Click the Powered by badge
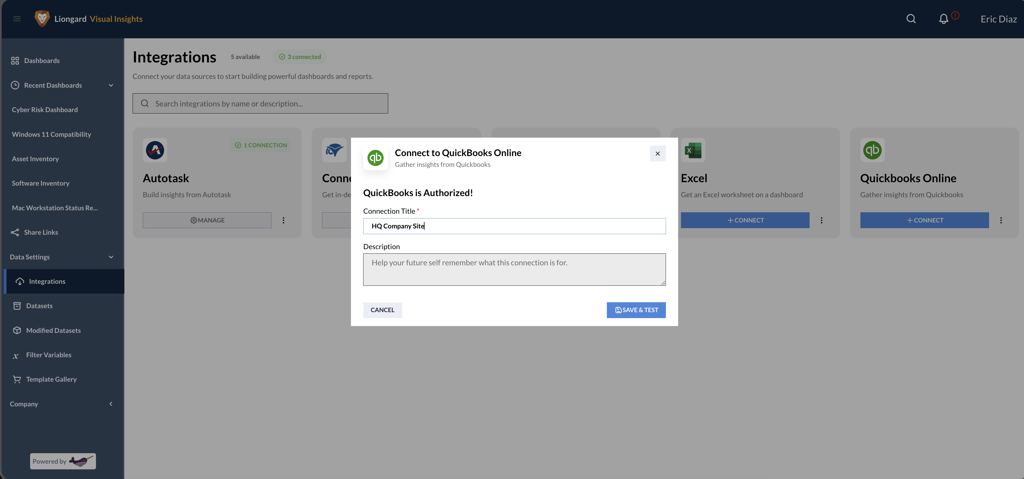The image size is (1024, 479). [63, 461]
